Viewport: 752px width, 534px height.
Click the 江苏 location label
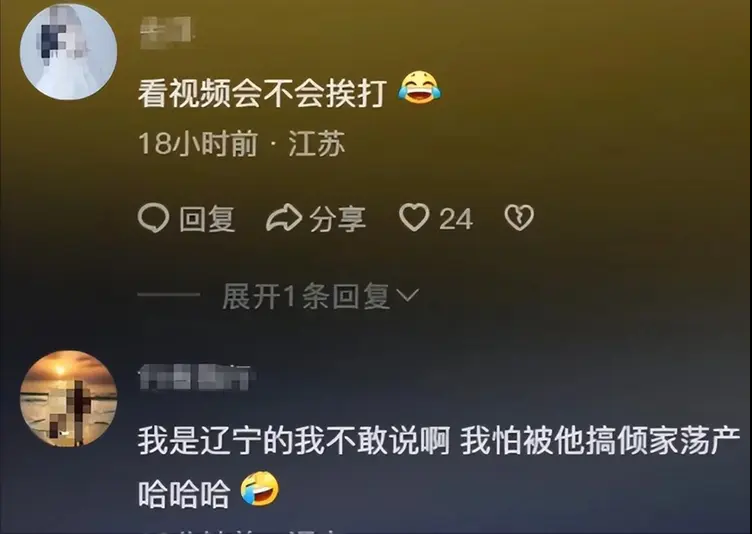(317, 143)
